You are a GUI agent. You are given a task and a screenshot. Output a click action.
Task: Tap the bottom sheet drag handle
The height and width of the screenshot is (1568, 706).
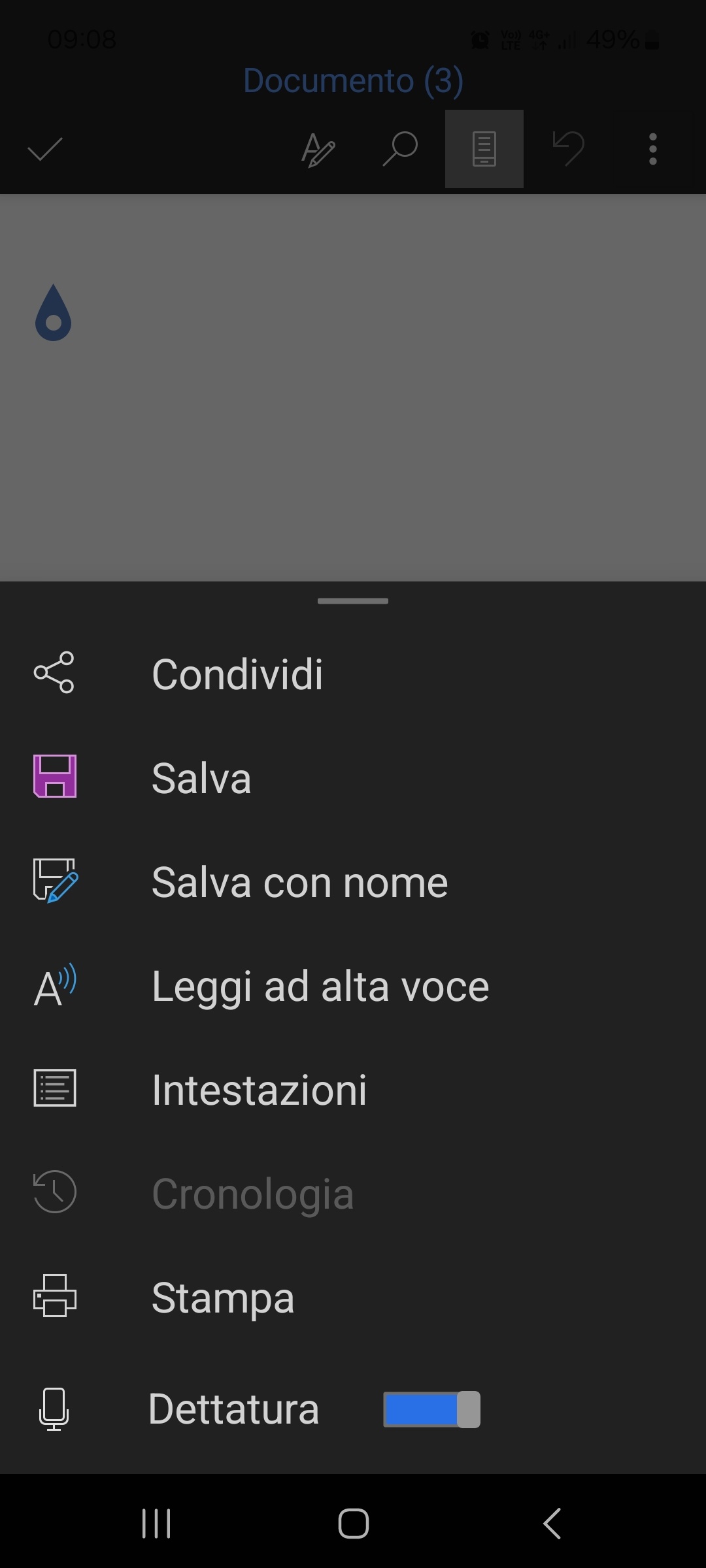point(353,601)
